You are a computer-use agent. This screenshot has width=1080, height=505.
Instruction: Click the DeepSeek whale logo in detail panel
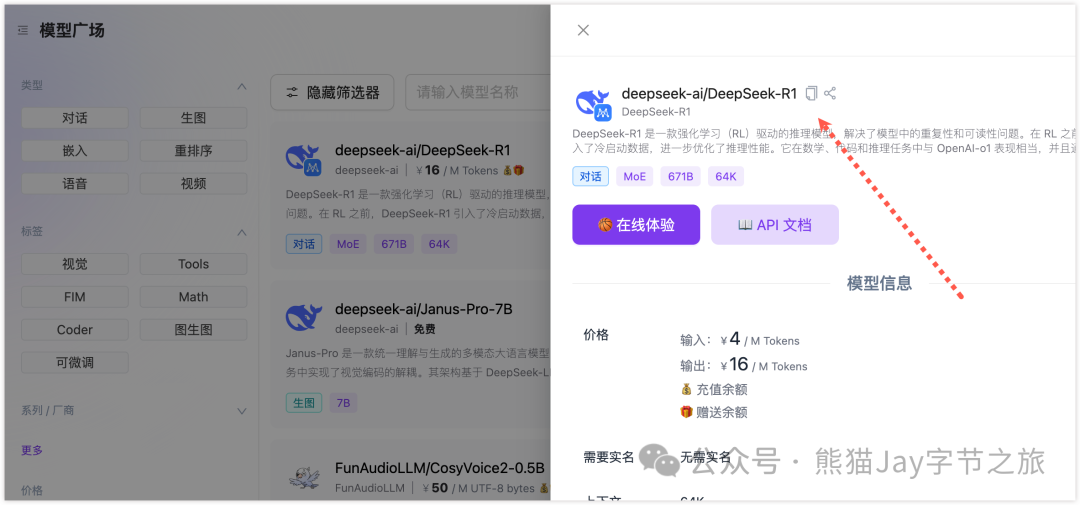pos(593,105)
